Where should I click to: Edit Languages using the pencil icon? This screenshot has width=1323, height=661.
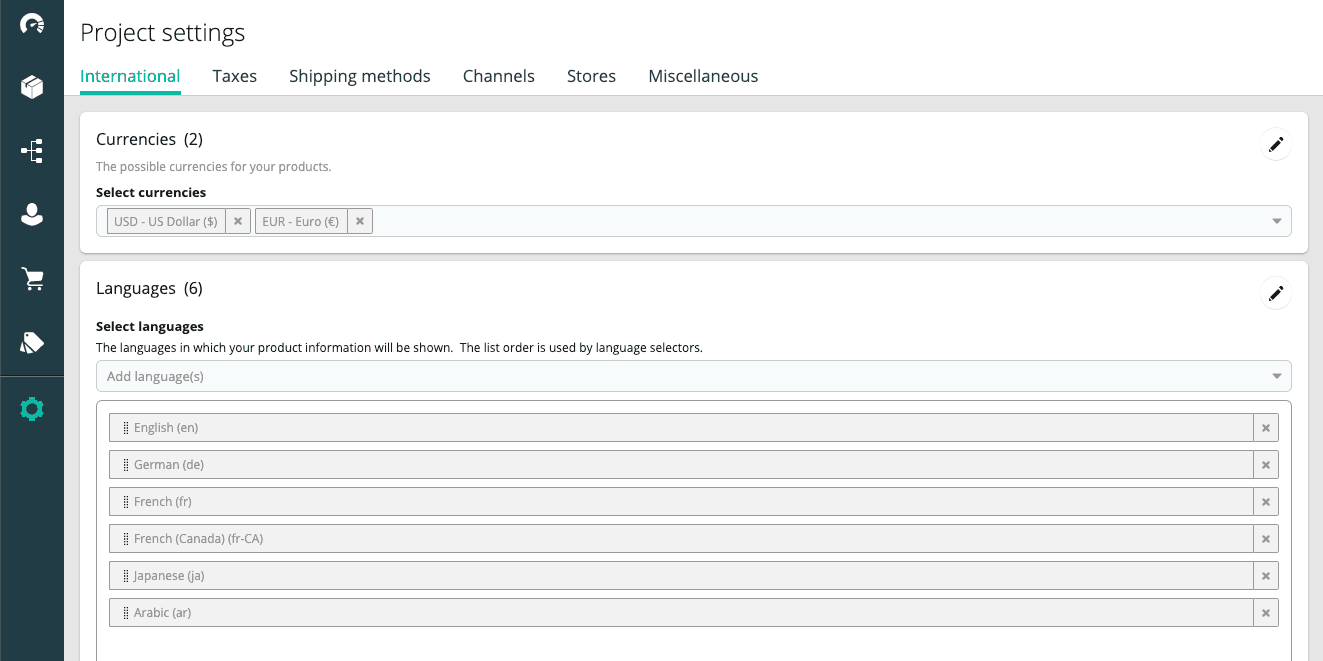1275,293
